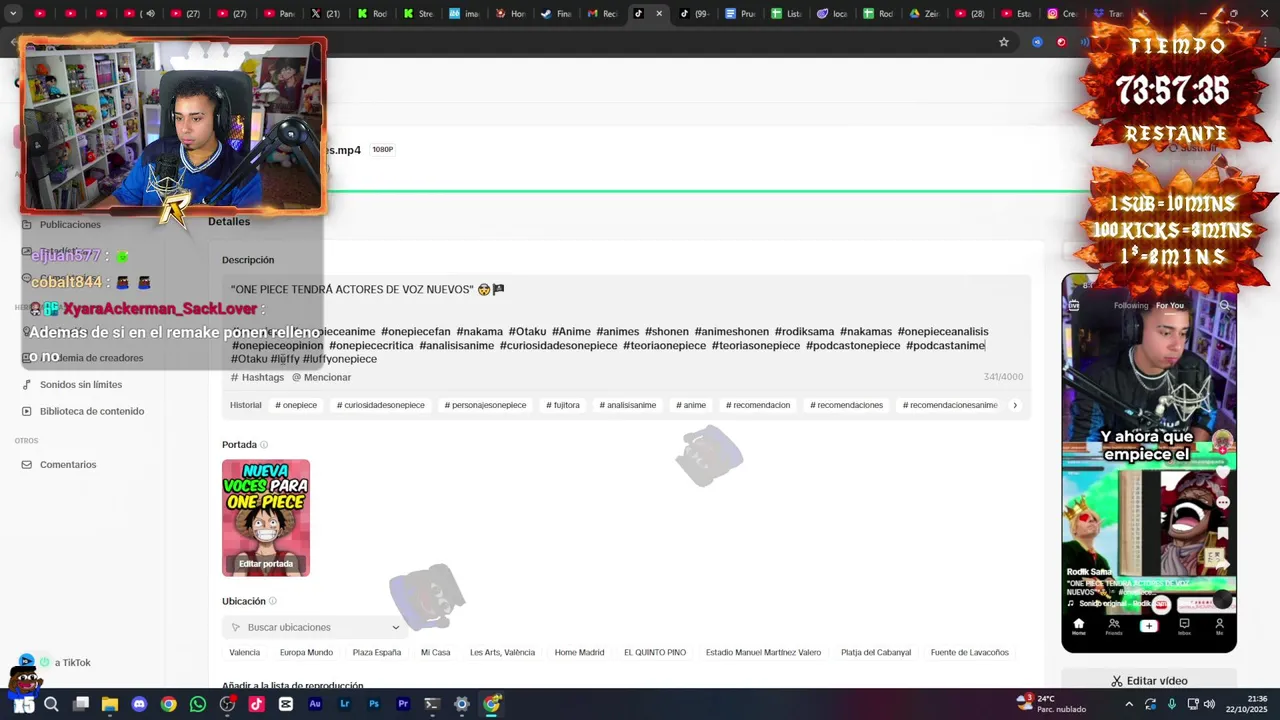Add the # recomendacionesanime suggested hashtag
The height and width of the screenshot is (720, 1280).
pos(950,405)
